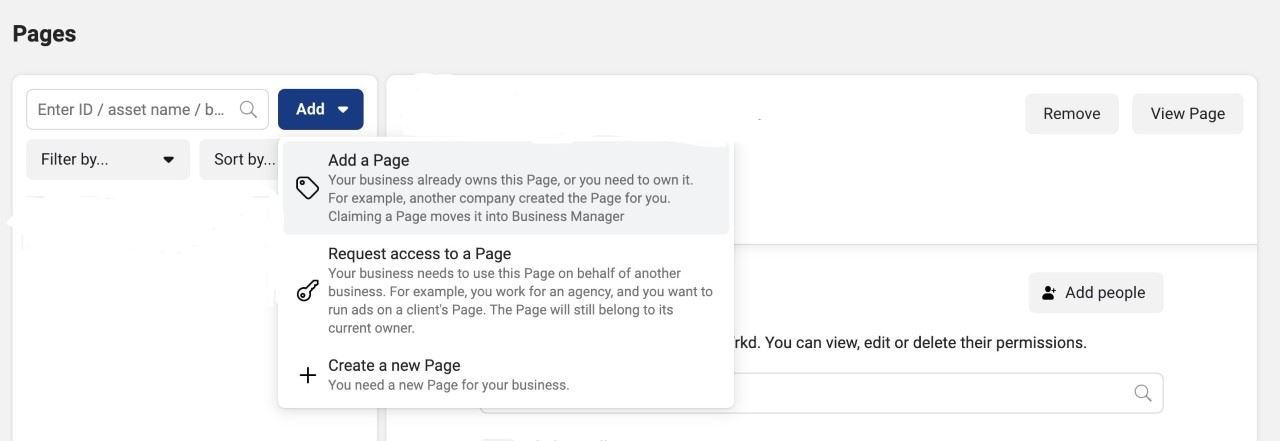Screen dimensions: 1280x441
Task: Open the Sort by dropdown
Action: 240,160
